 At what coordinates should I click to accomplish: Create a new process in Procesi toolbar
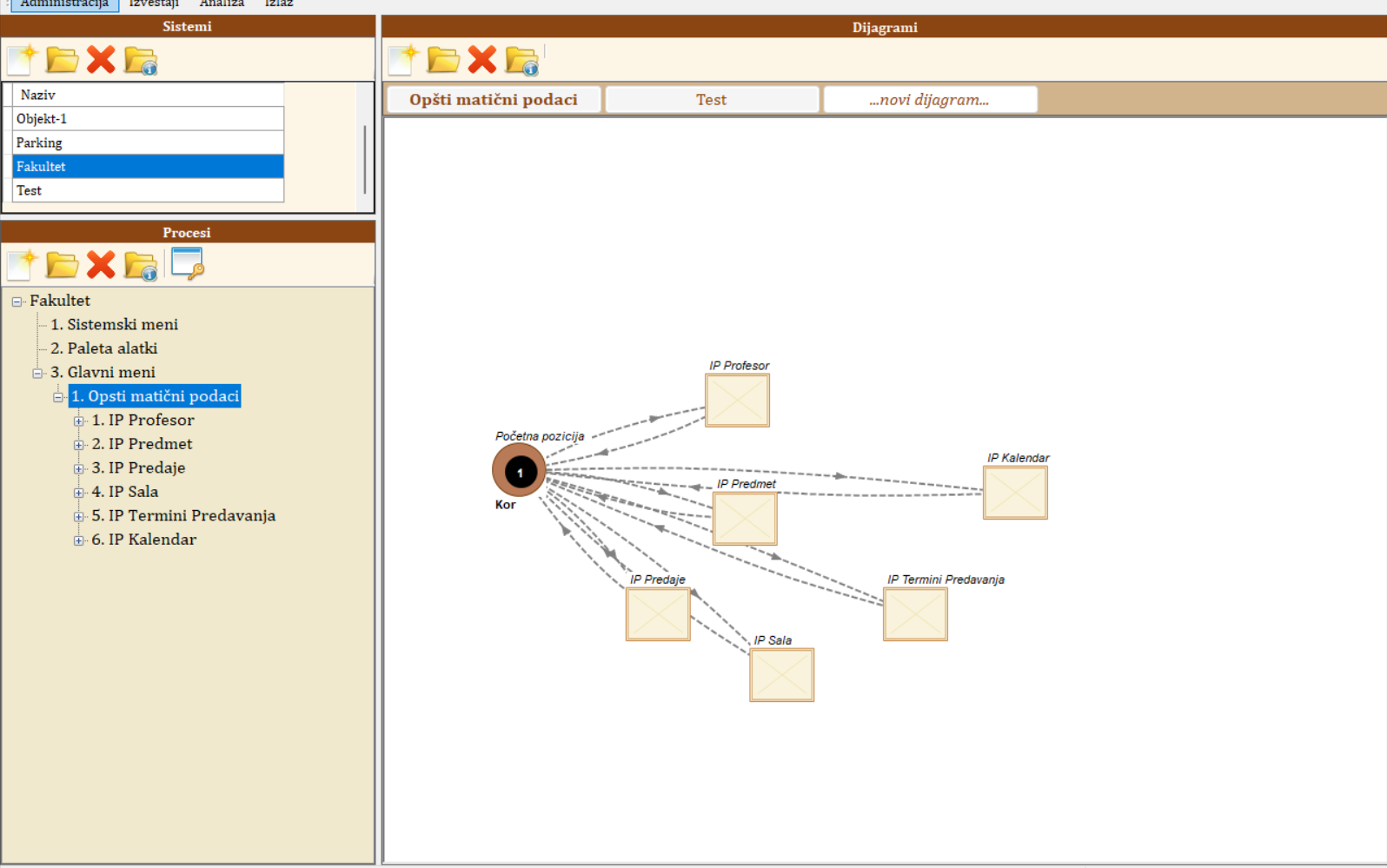click(x=23, y=264)
